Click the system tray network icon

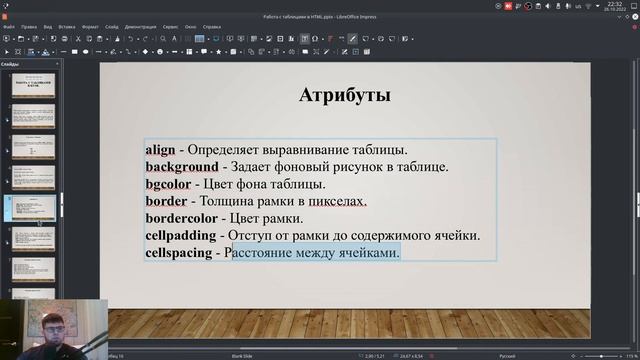coord(588,6)
